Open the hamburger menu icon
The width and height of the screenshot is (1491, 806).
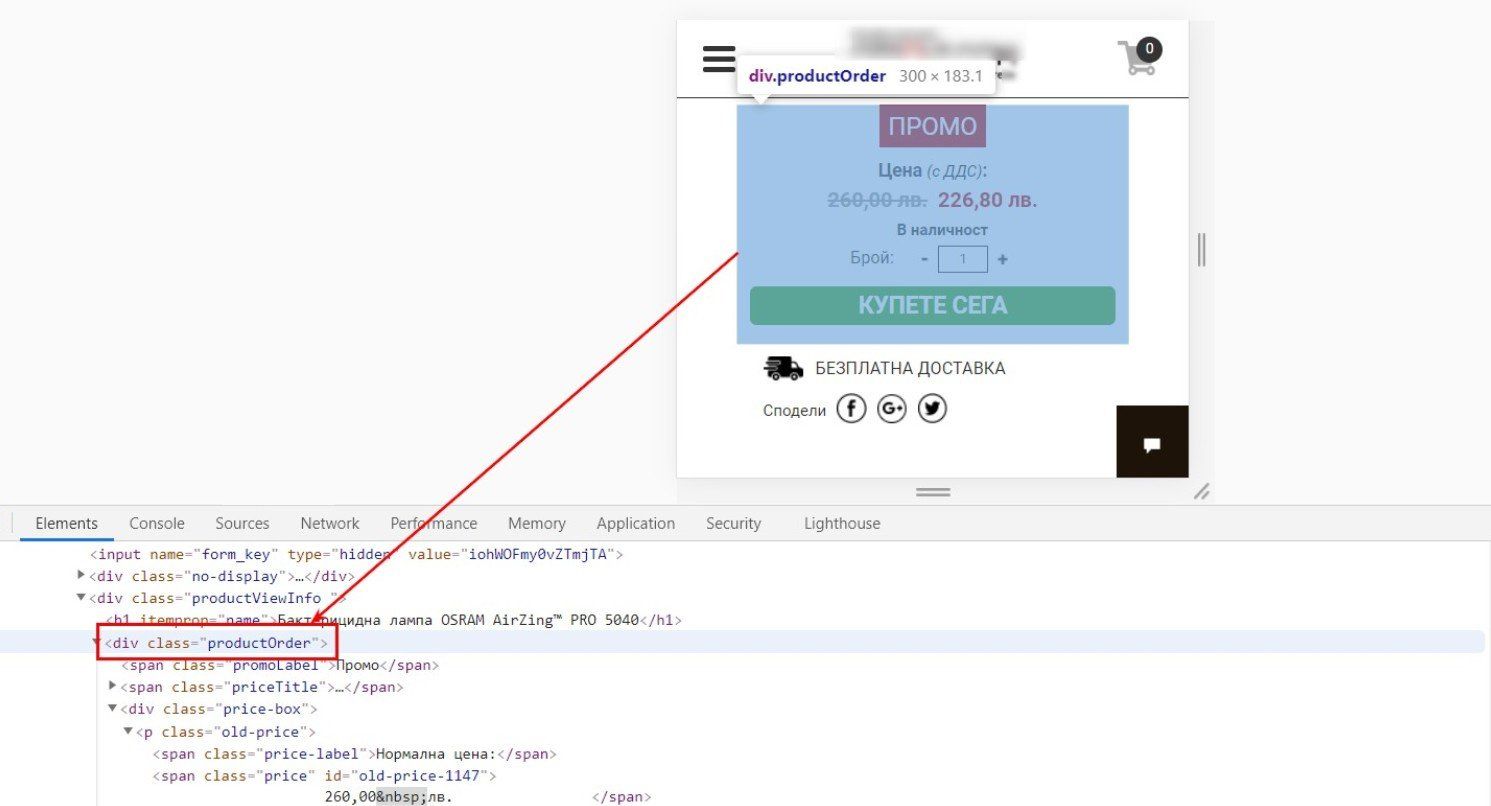719,58
